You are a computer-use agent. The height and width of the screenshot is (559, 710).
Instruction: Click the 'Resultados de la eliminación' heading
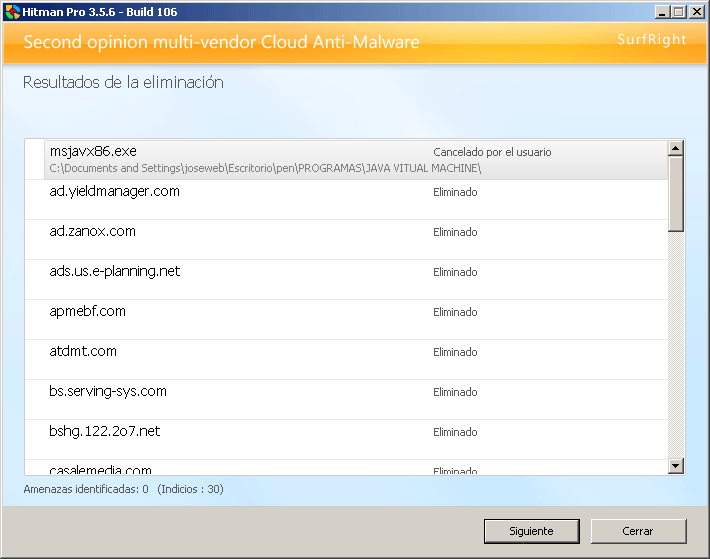pyautogui.click(x=123, y=82)
